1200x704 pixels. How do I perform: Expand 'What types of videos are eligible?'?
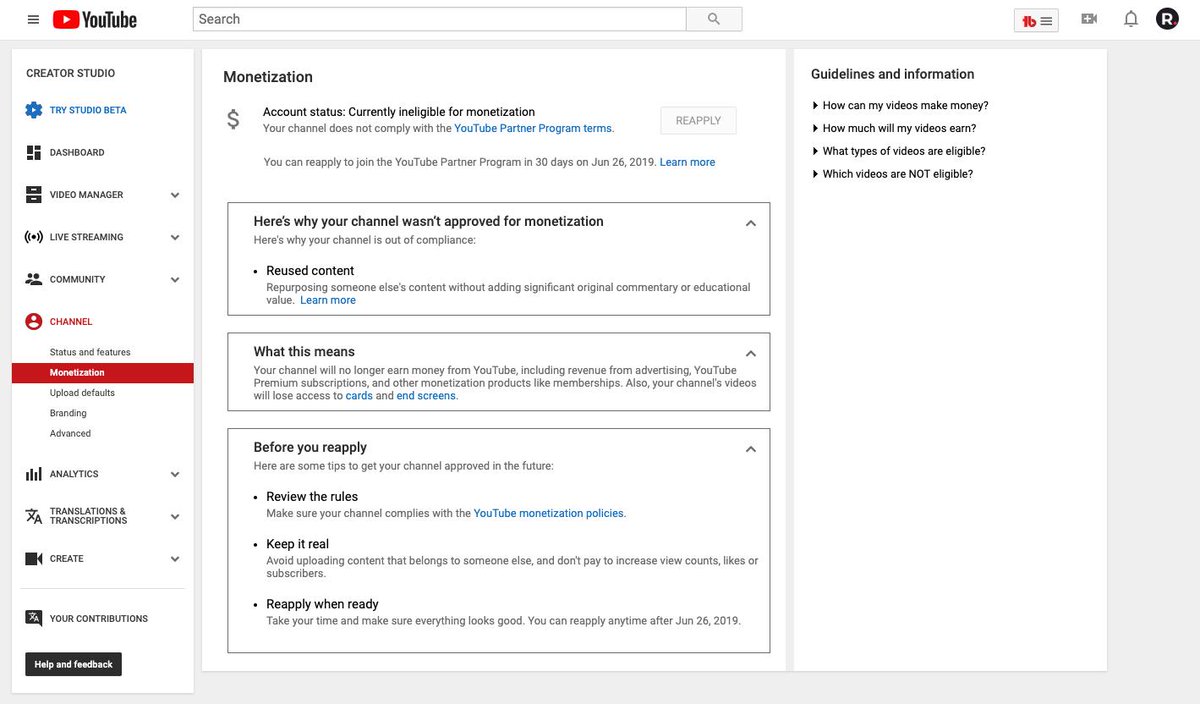pos(898,151)
